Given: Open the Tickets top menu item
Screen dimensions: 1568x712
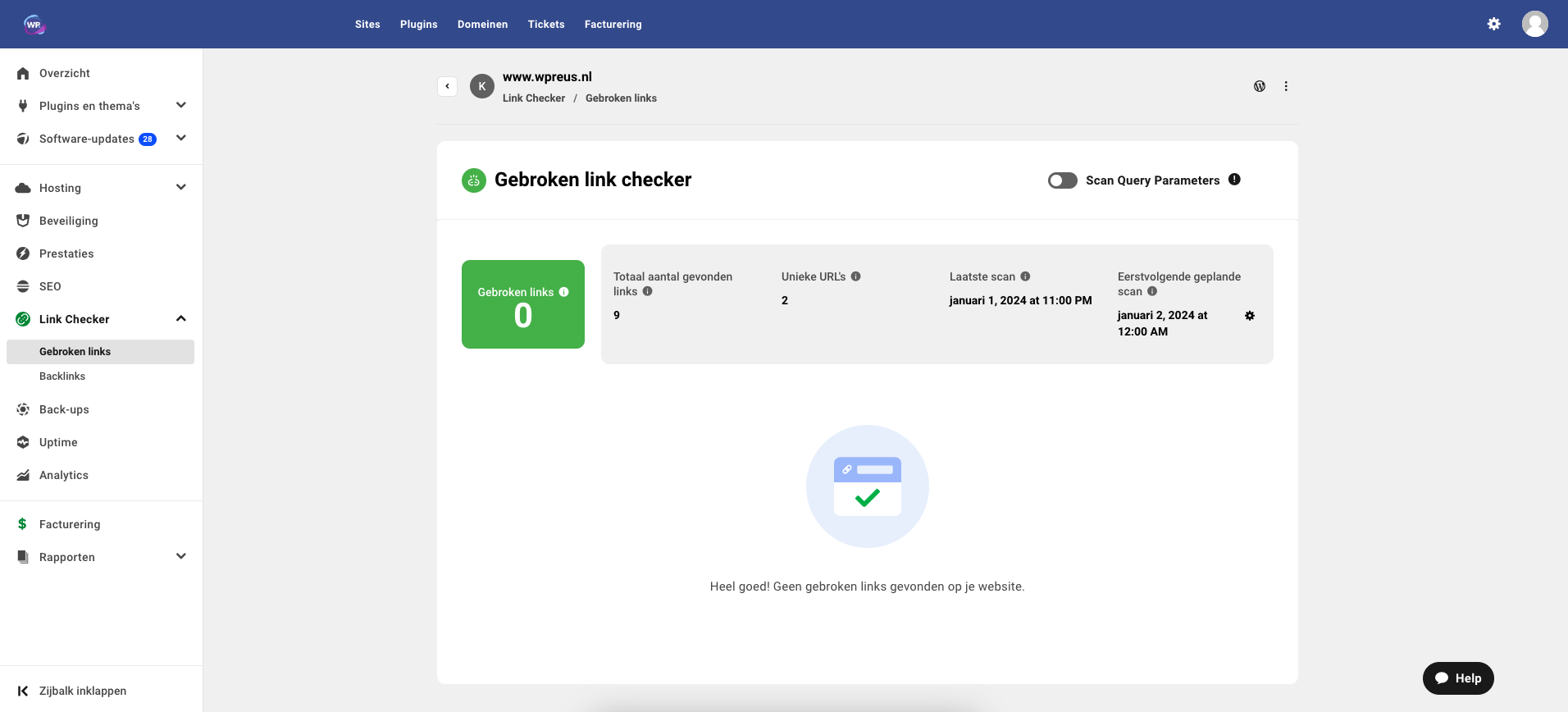Looking at the screenshot, I should coord(546,25).
